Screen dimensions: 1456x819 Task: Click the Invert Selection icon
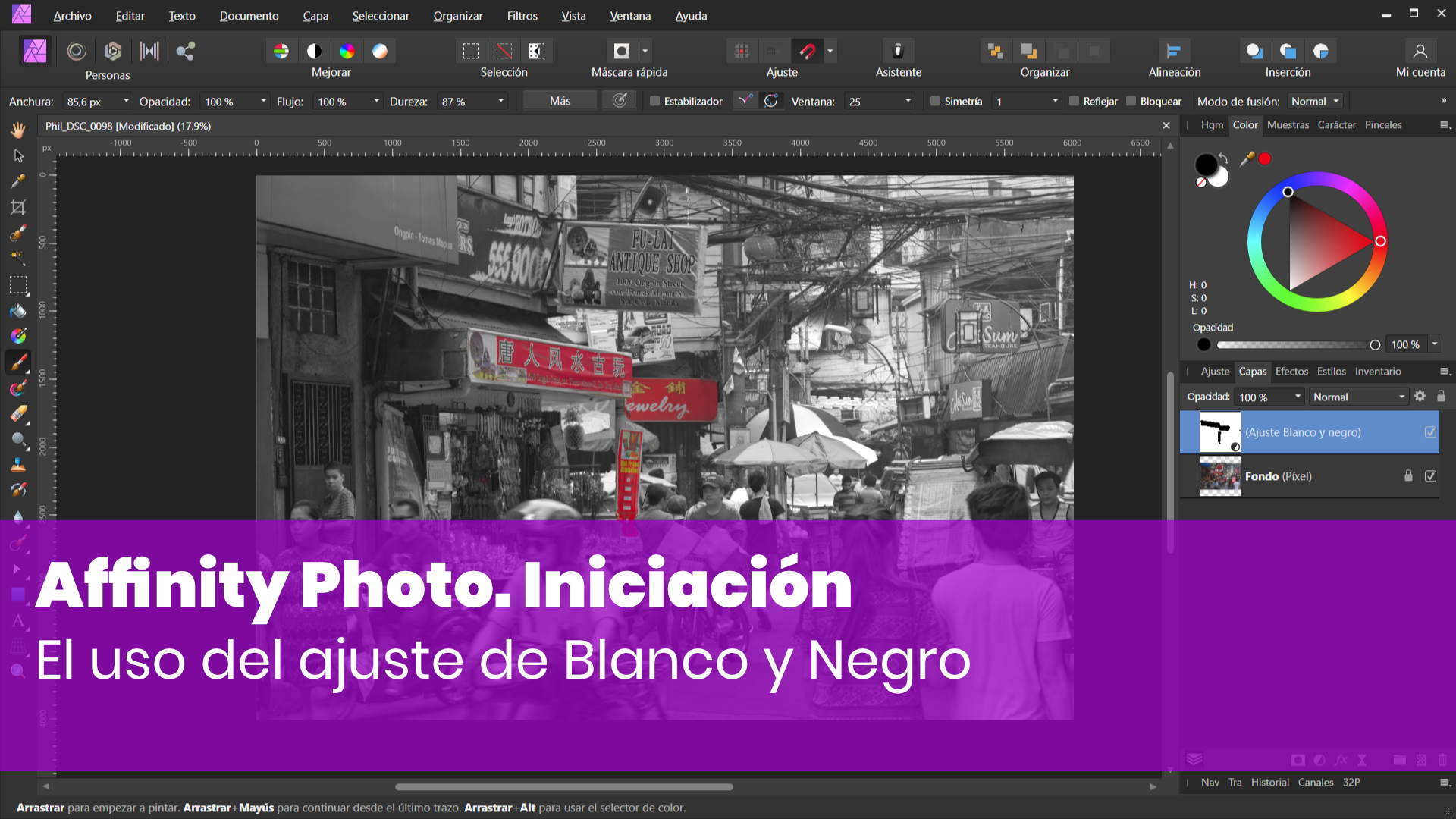(x=537, y=51)
